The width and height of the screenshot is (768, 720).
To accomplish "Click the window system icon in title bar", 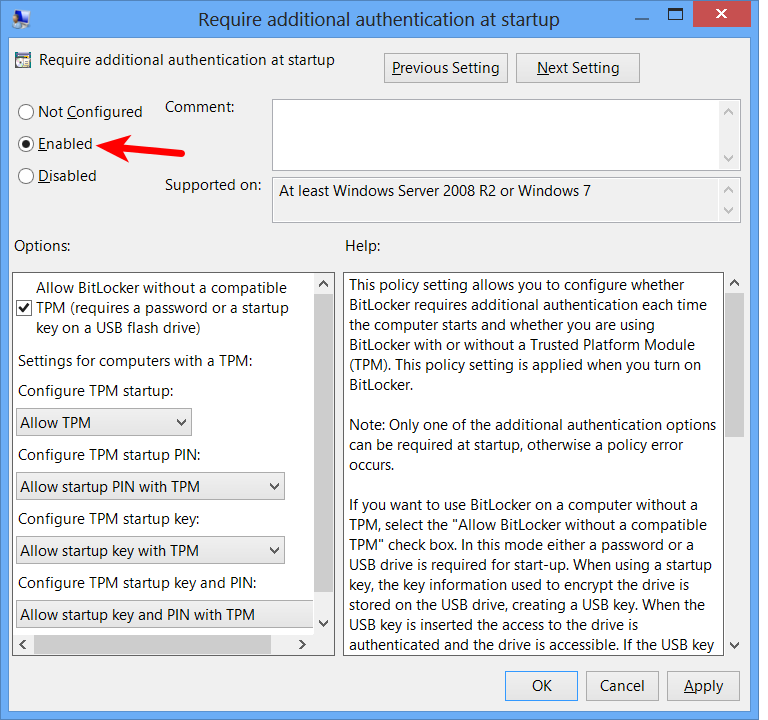I will click(21, 18).
